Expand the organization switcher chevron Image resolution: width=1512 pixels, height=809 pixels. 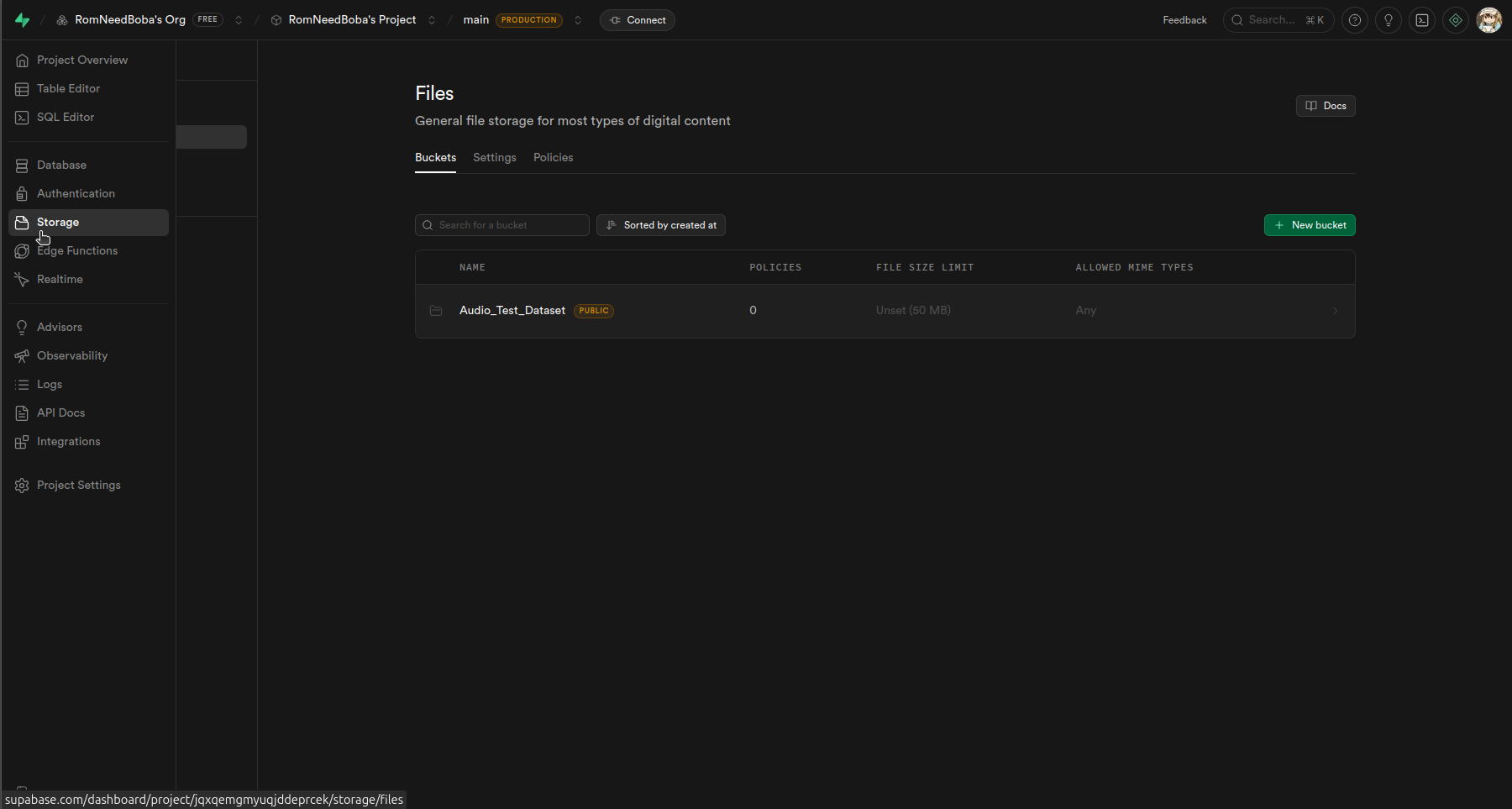(x=239, y=20)
